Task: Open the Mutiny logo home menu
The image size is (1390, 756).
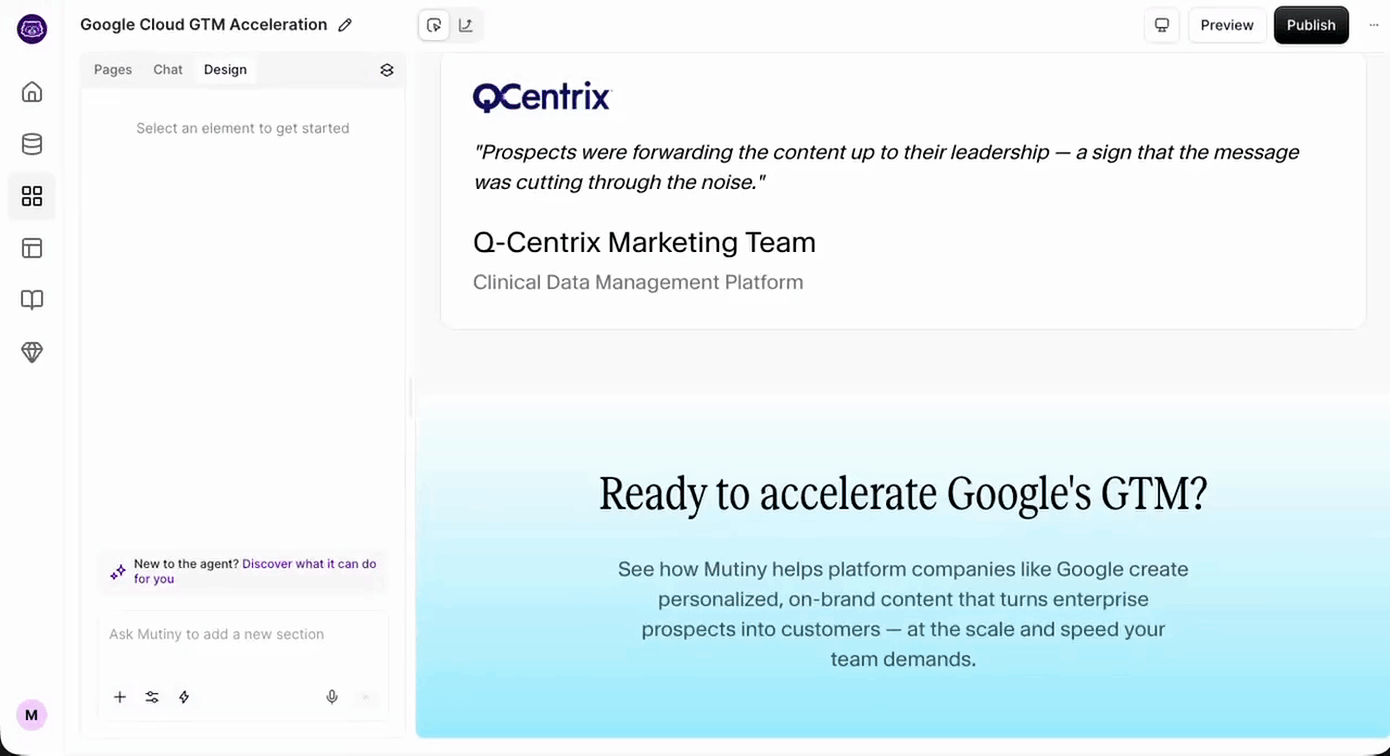Action: [x=32, y=29]
